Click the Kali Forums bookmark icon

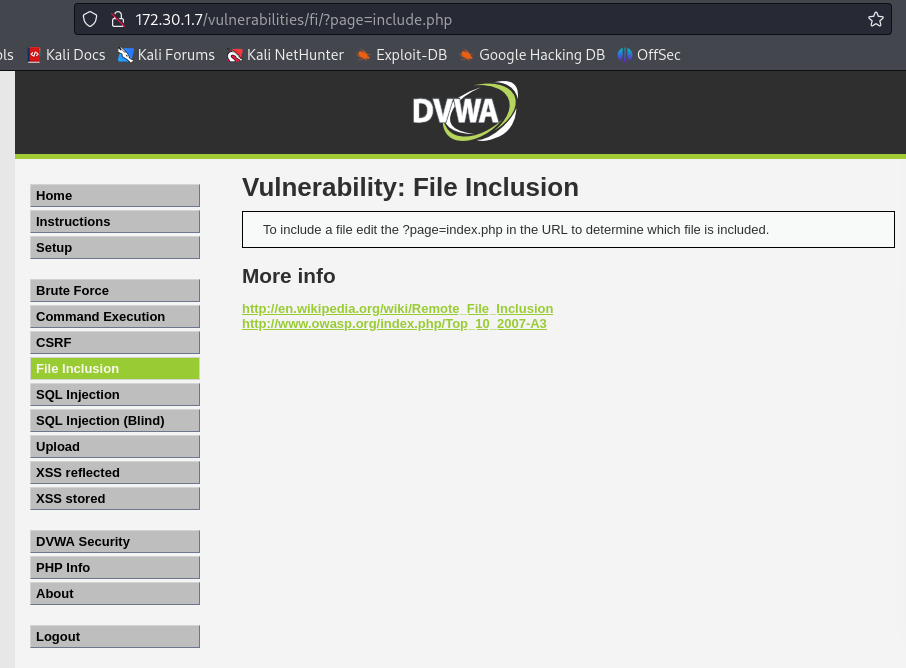(x=125, y=55)
